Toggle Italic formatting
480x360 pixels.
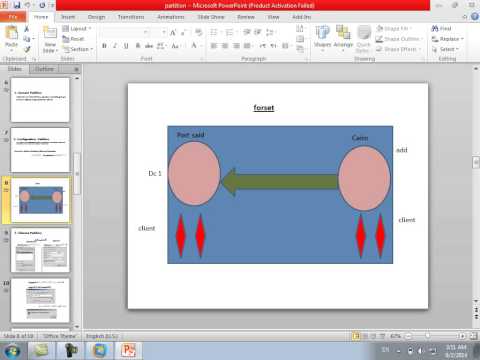pos(115,46)
